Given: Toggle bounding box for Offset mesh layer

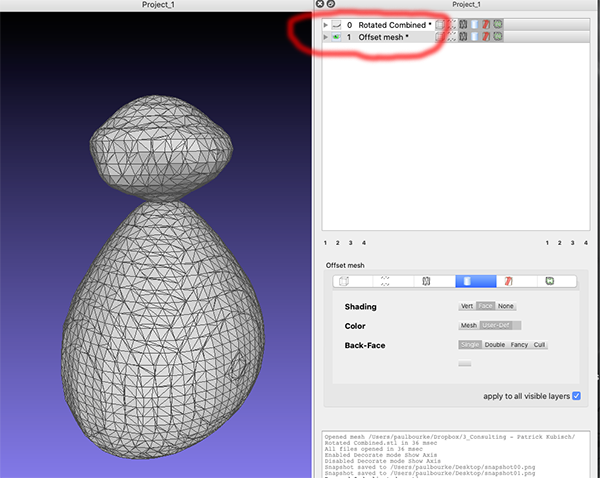Looking at the screenshot, I should (x=440, y=37).
